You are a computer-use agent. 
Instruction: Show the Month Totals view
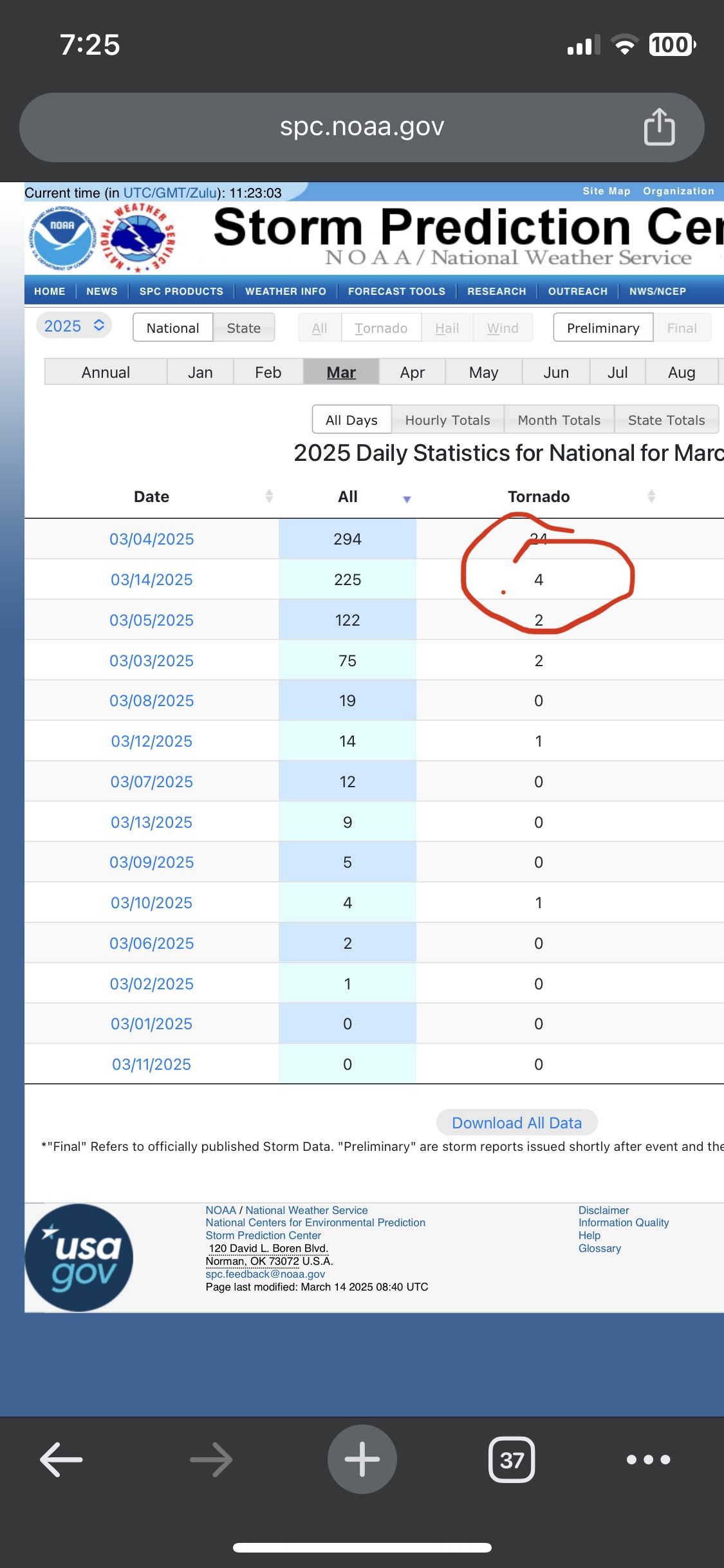tap(559, 420)
